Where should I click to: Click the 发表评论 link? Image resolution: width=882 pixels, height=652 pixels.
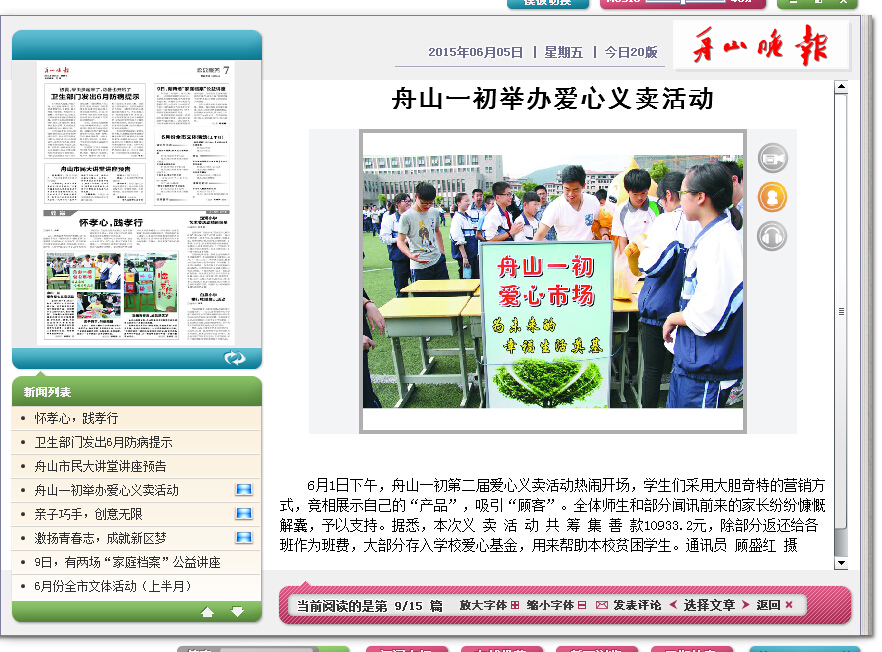pos(637,605)
